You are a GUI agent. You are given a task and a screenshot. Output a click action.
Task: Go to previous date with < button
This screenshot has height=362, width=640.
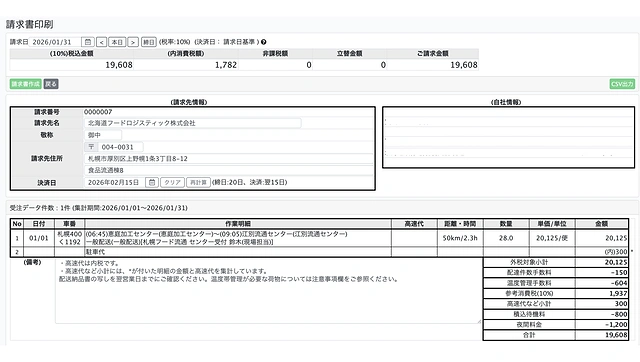pos(102,42)
